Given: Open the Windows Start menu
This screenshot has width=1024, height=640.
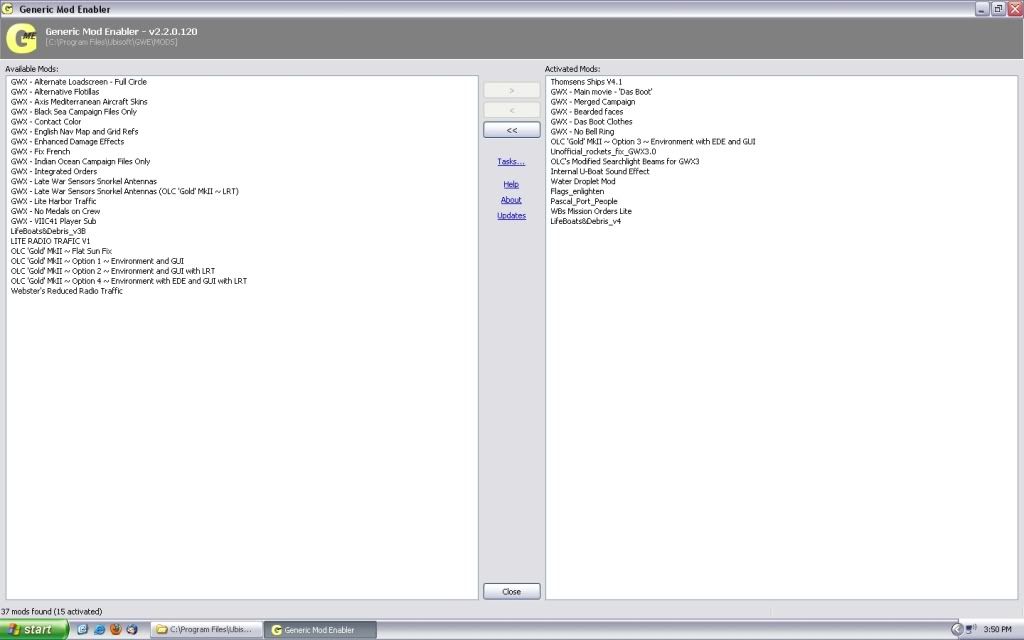Looking at the screenshot, I should tap(34, 630).
